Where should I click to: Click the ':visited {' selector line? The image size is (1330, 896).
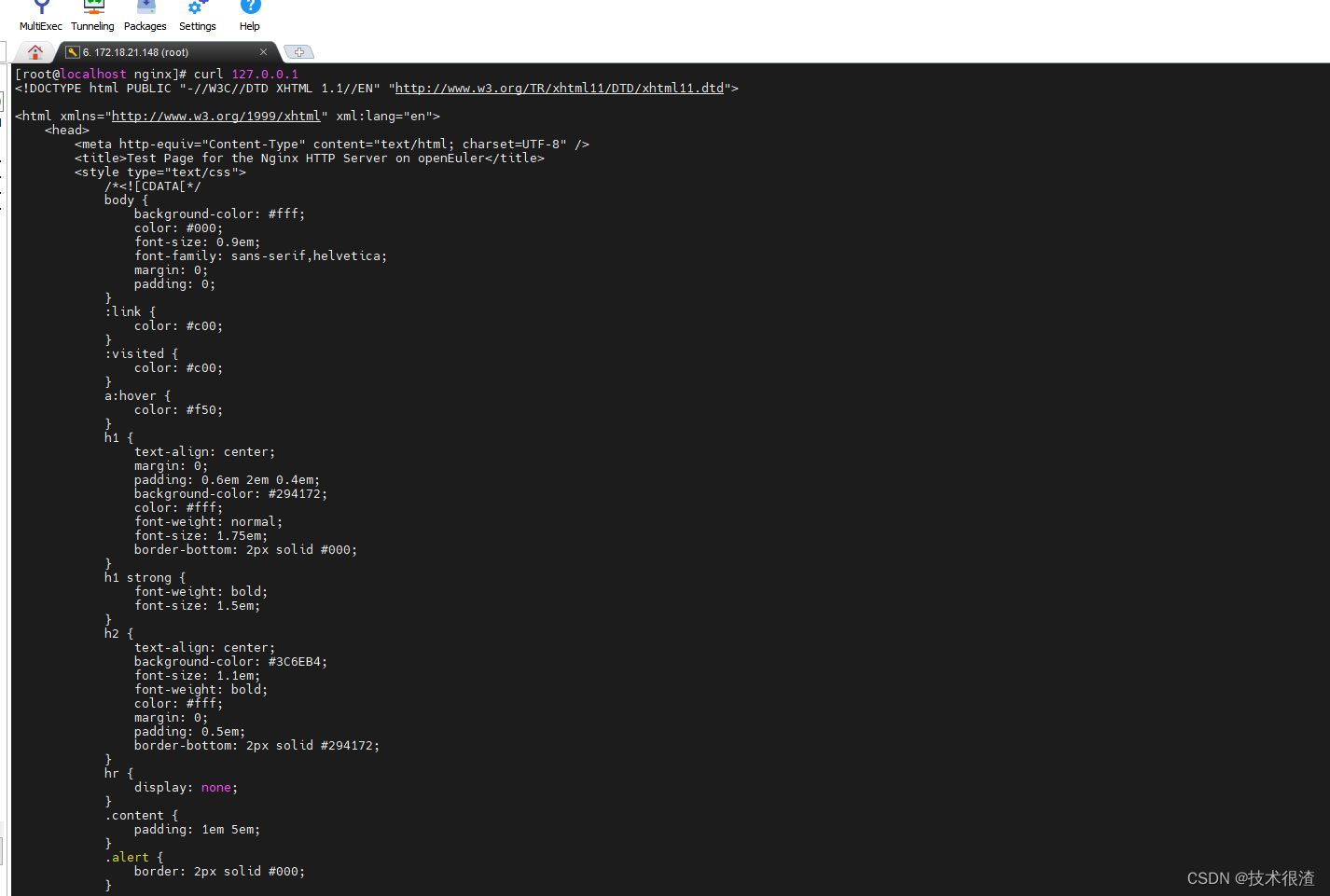click(142, 354)
